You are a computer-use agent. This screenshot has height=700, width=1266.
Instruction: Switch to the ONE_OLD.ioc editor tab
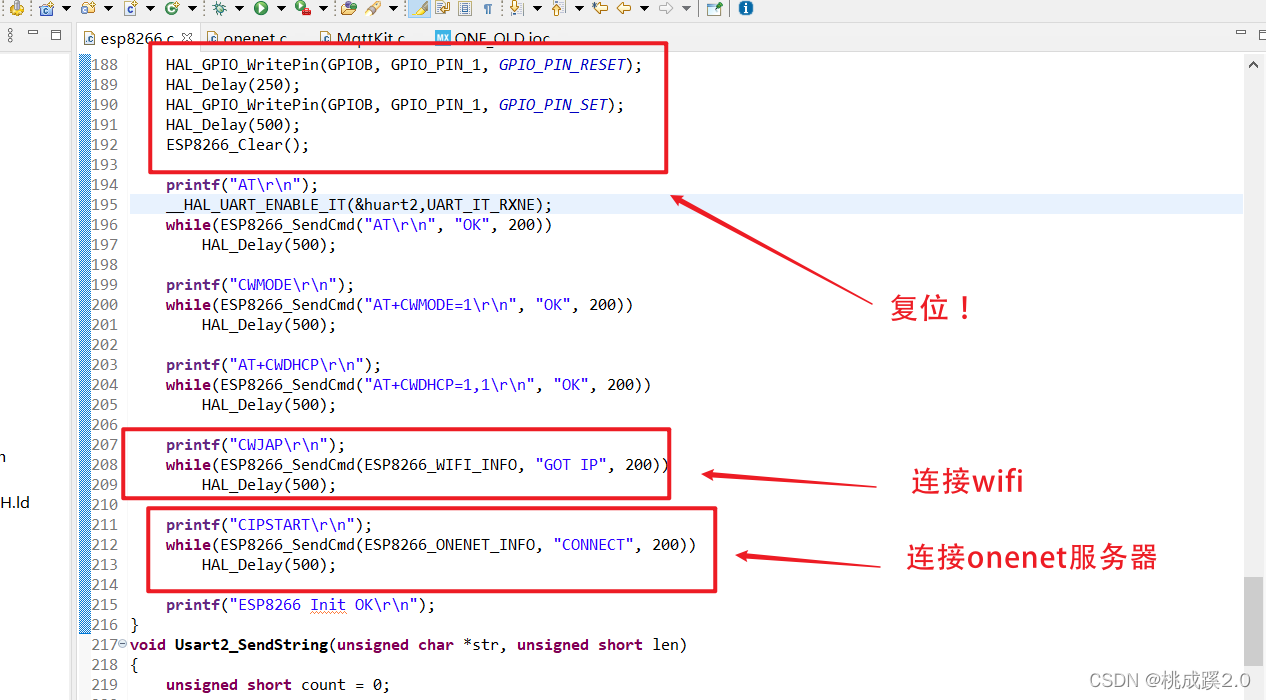[x=492, y=38]
